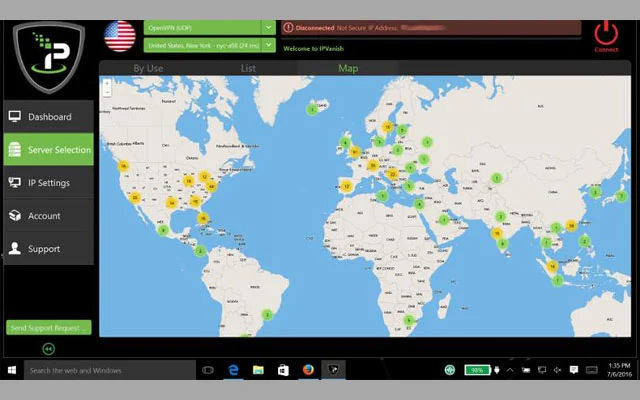Select the server marker in southern Brazil
640x400 pixels.
(267, 315)
